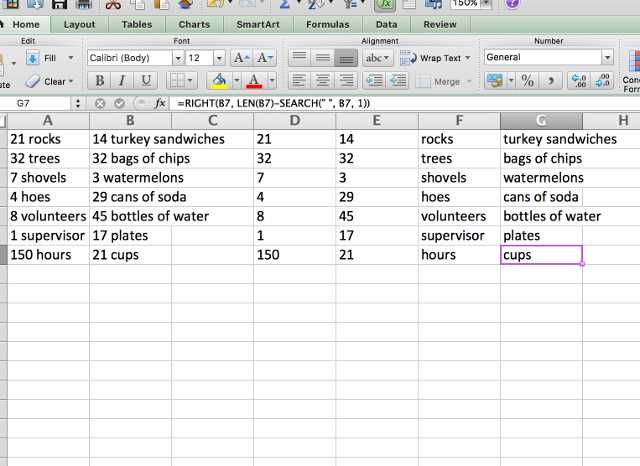Open the Charts tab
Image resolution: width=640 pixels, height=466 pixels.
(x=194, y=24)
